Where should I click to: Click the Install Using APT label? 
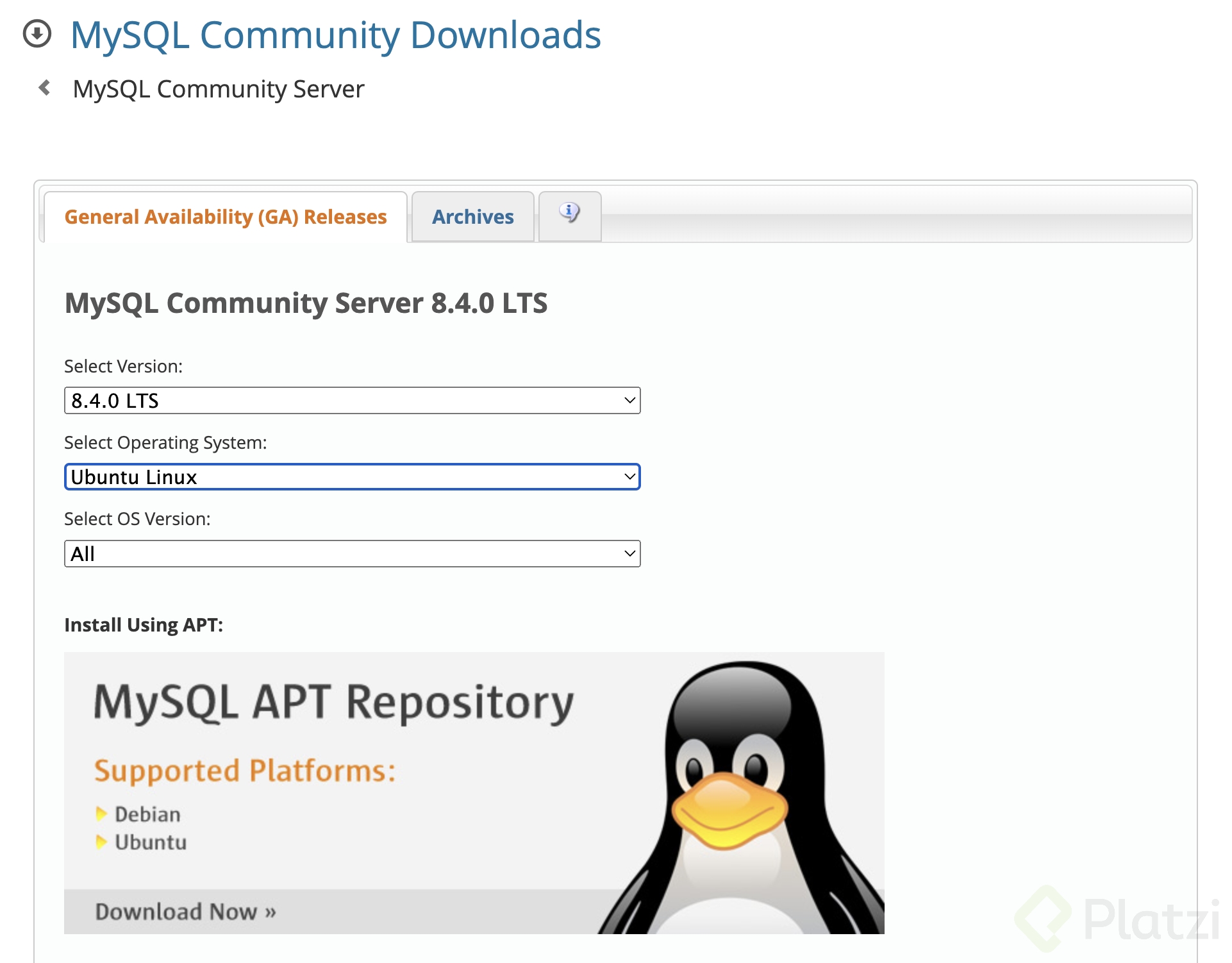pyautogui.click(x=144, y=625)
